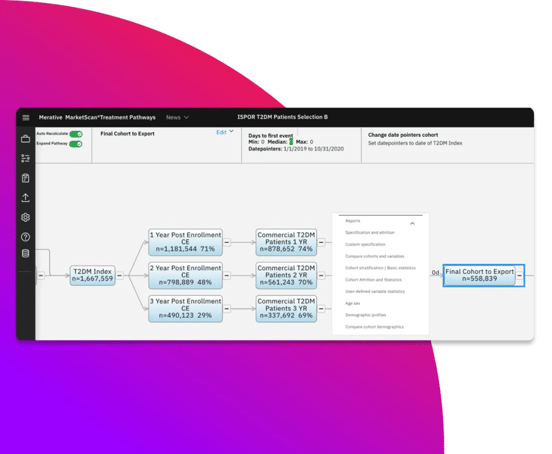Open the sliders settings icon in sidebar

pyautogui.click(x=25, y=158)
